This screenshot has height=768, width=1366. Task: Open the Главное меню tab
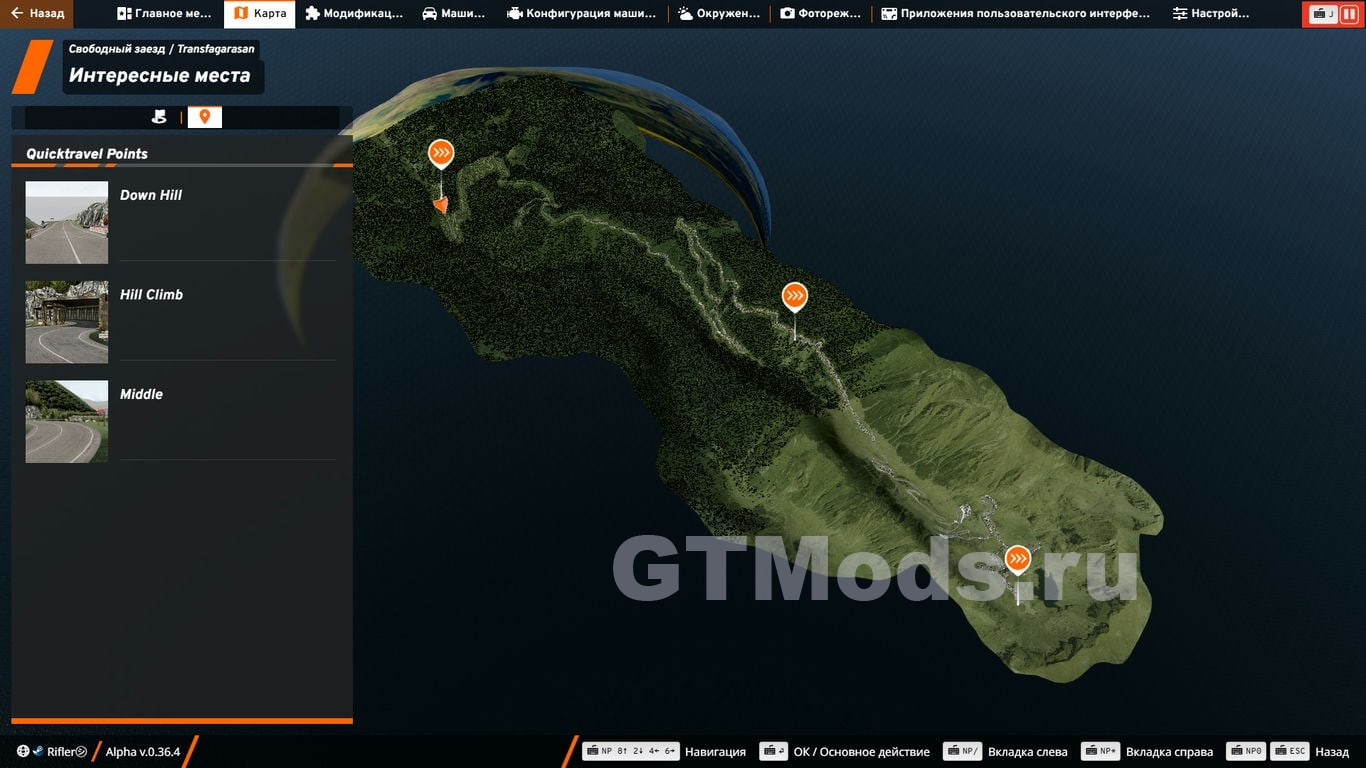[164, 14]
